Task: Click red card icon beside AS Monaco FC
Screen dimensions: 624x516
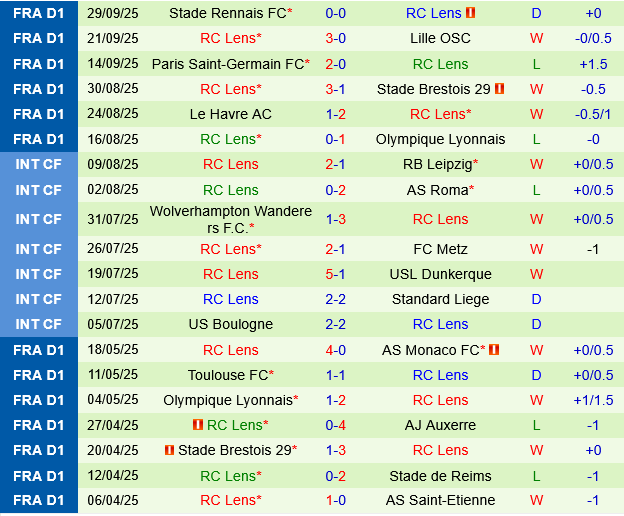Action: click(x=494, y=350)
